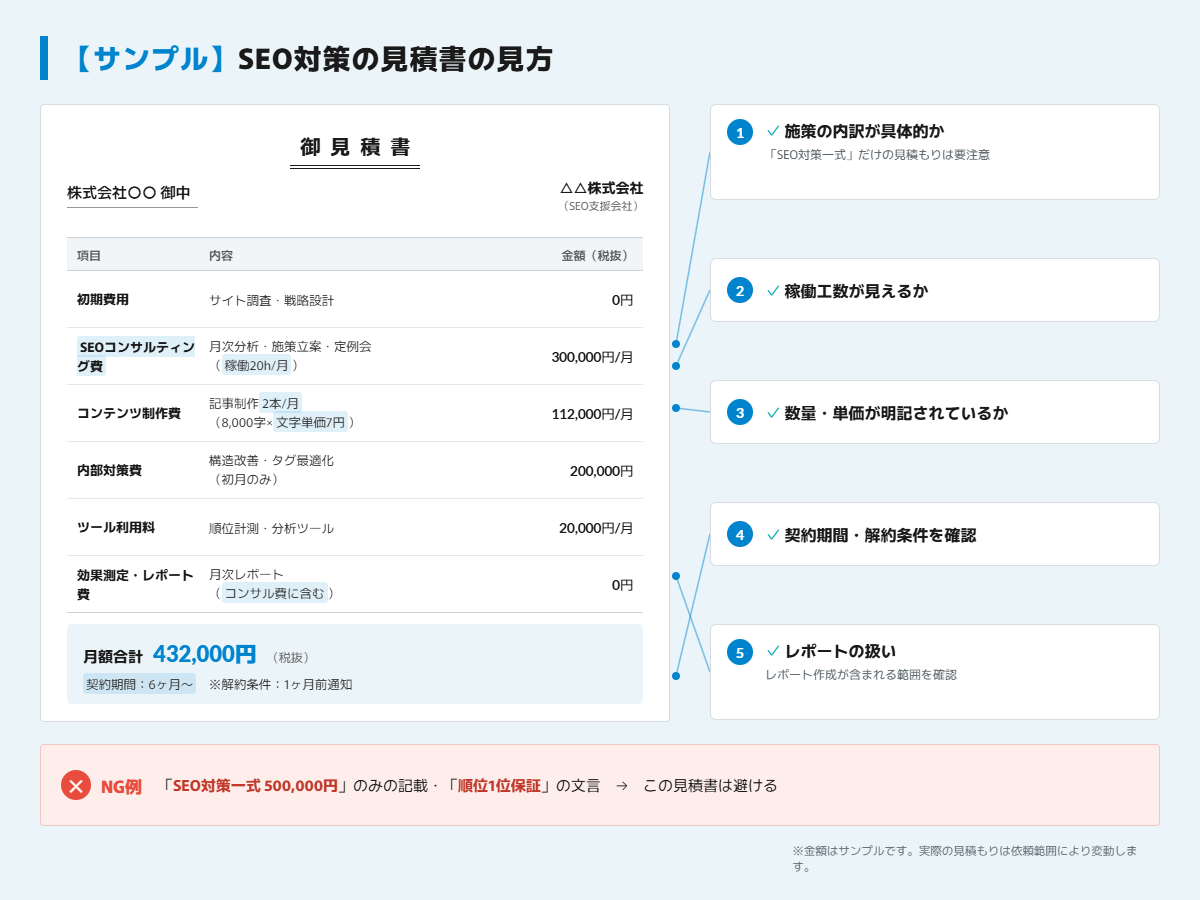Viewport: 1200px width, 900px height.
Task: Click the number 1 circle badge
Action: 740,132
